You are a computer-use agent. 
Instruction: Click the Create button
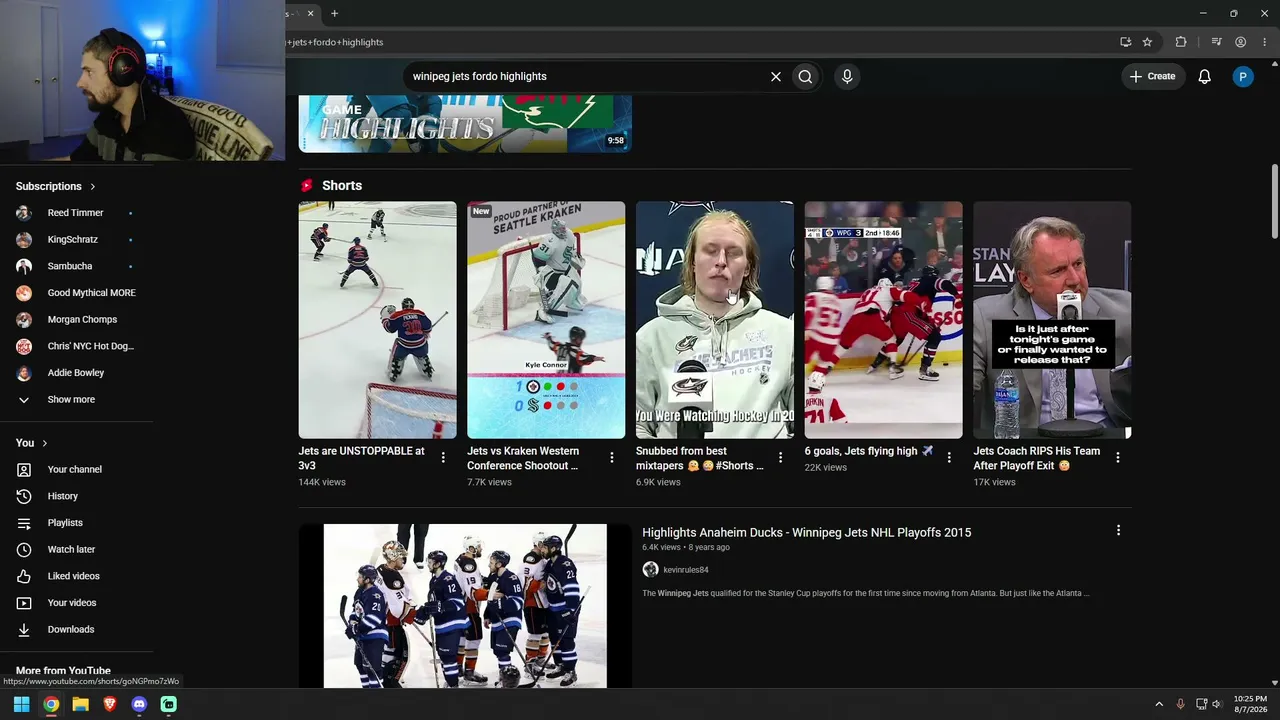(1153, 76)
